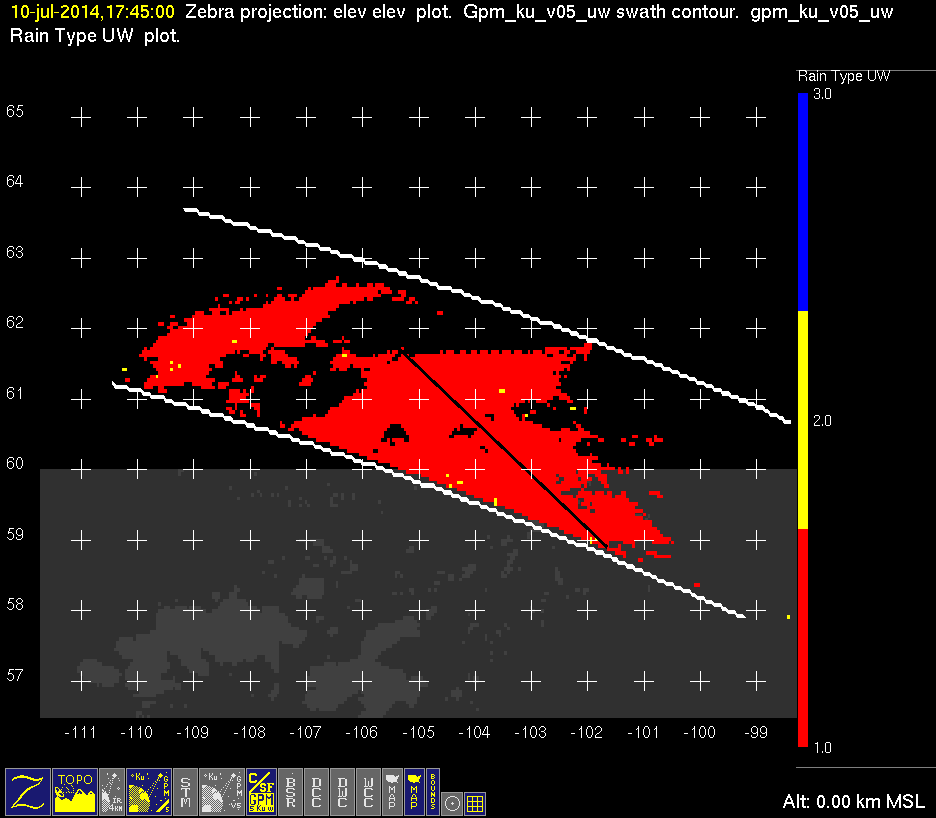Click the circle range-ring icon
Screen dimensions: 936x818
click(x=453, y=802)
